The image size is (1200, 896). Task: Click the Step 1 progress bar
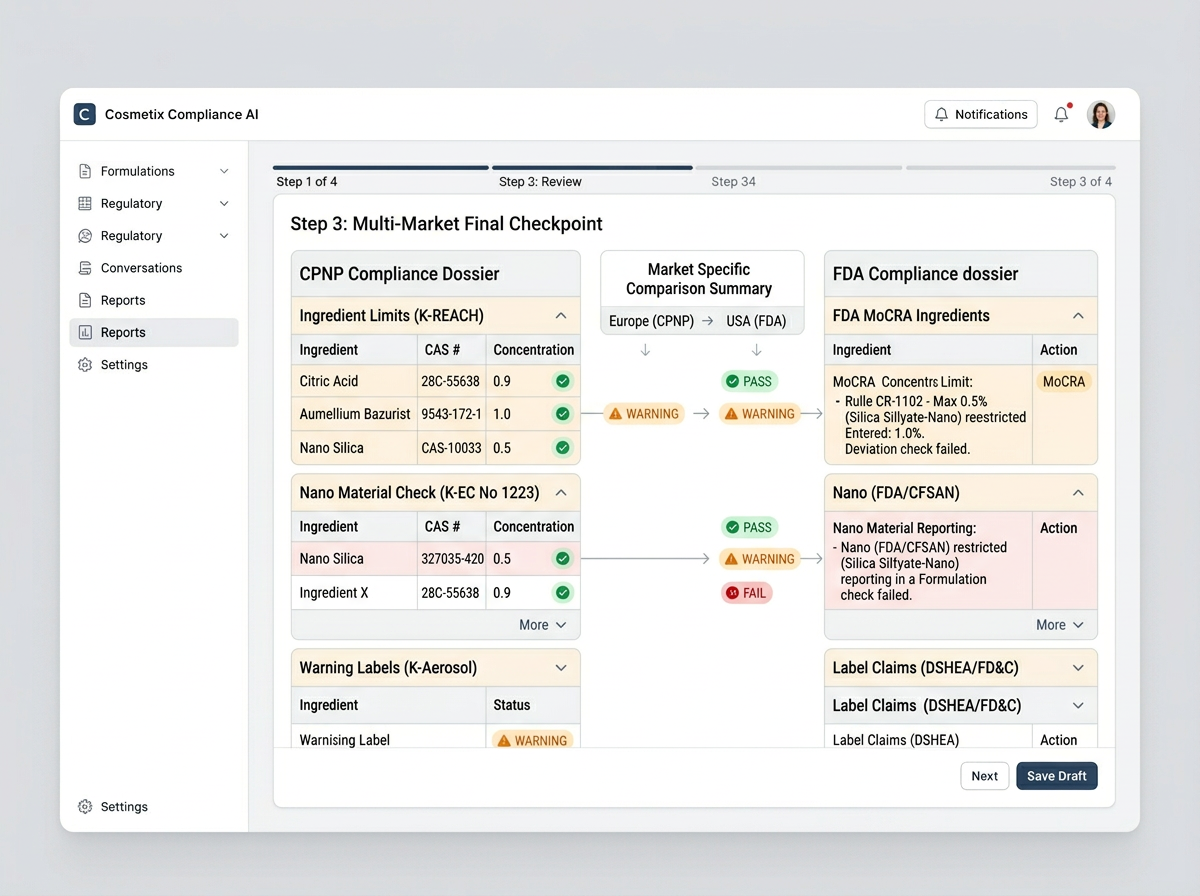[x=380, y=167]
